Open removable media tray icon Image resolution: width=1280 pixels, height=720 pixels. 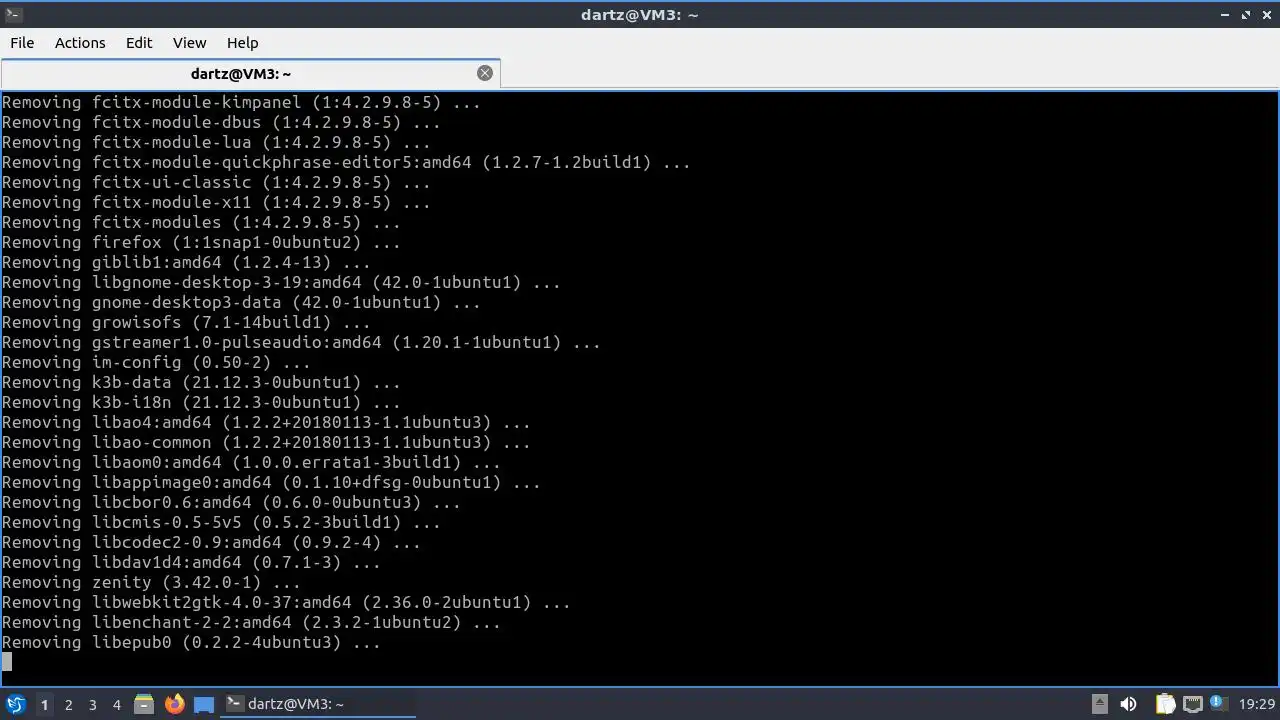coord(1099,704)
